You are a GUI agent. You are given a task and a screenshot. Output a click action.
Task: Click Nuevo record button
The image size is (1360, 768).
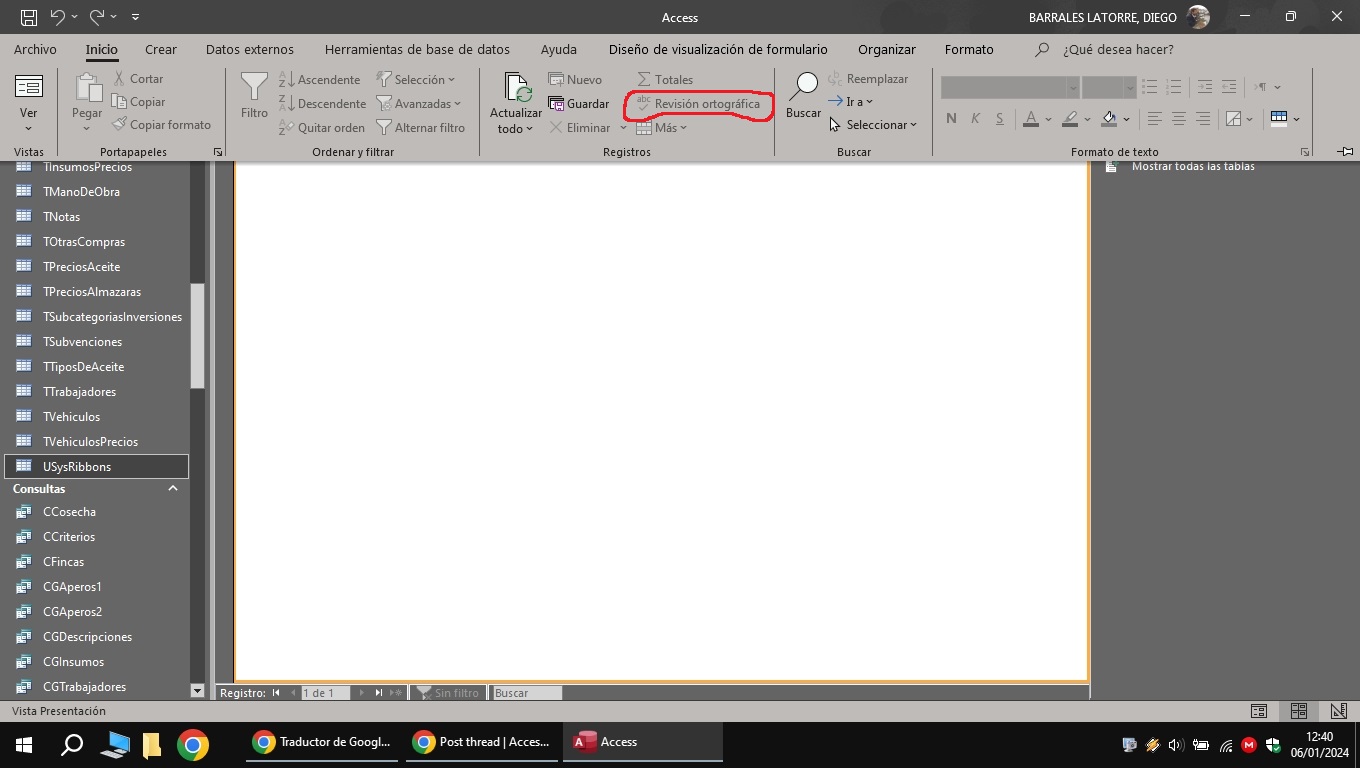(575, 79)
